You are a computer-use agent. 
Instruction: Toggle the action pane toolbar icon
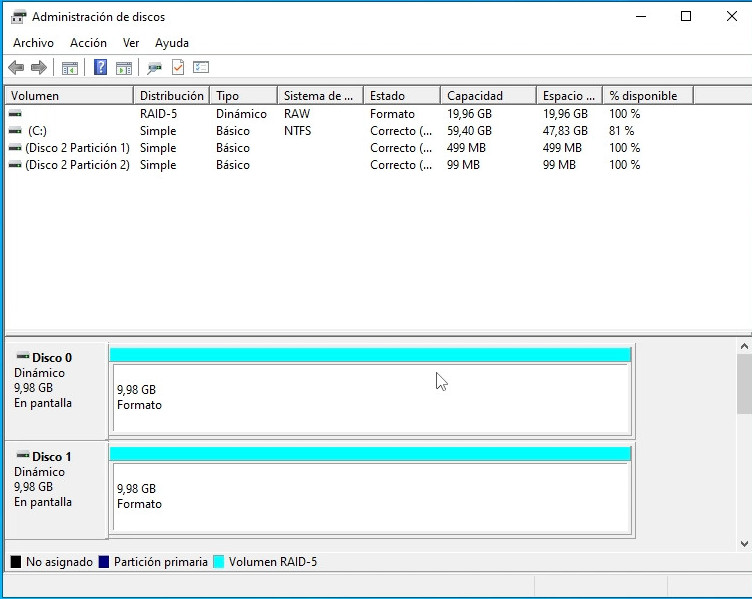click(x=123, y=68)
